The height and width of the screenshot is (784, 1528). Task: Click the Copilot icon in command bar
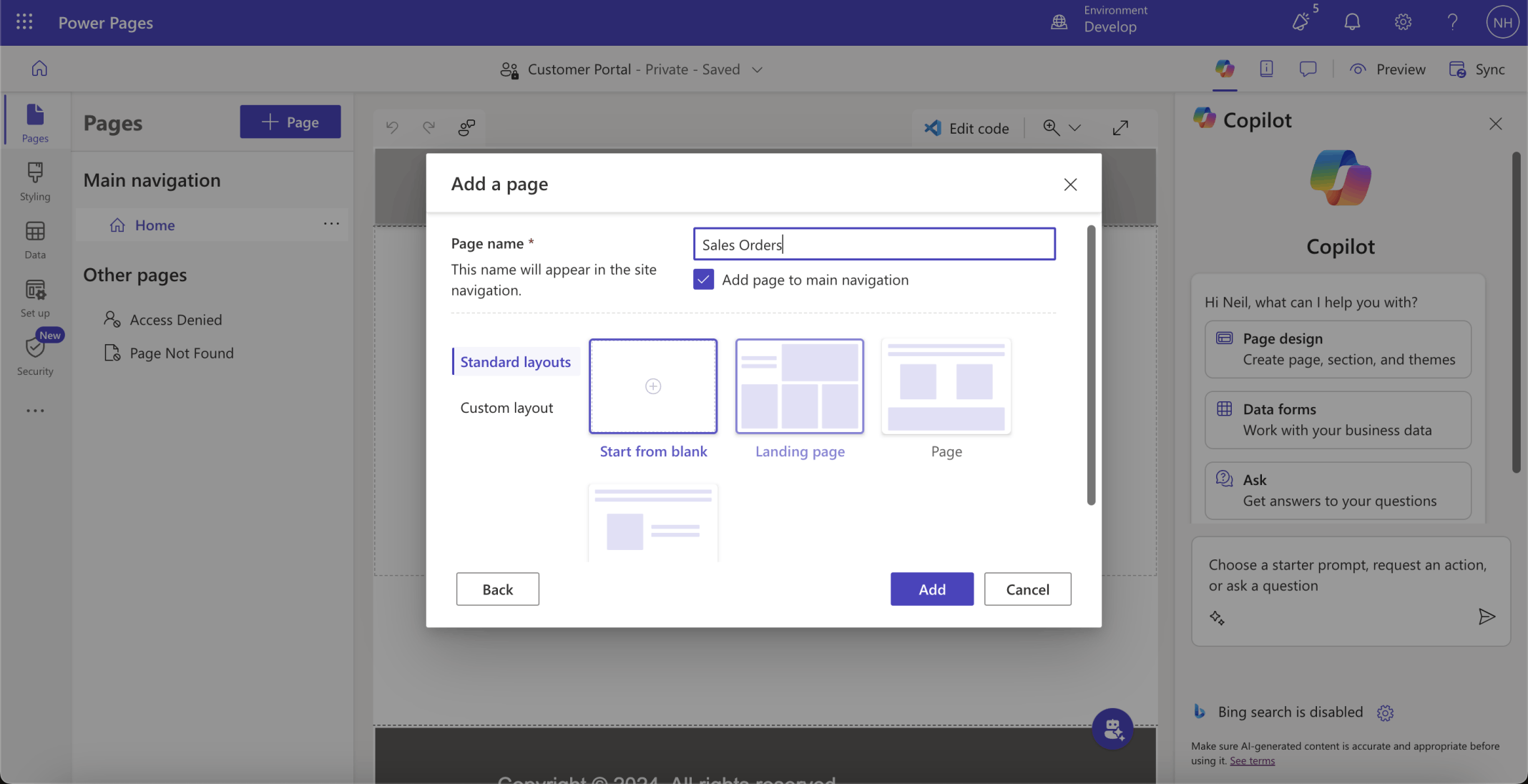(x=1225, y=69)
